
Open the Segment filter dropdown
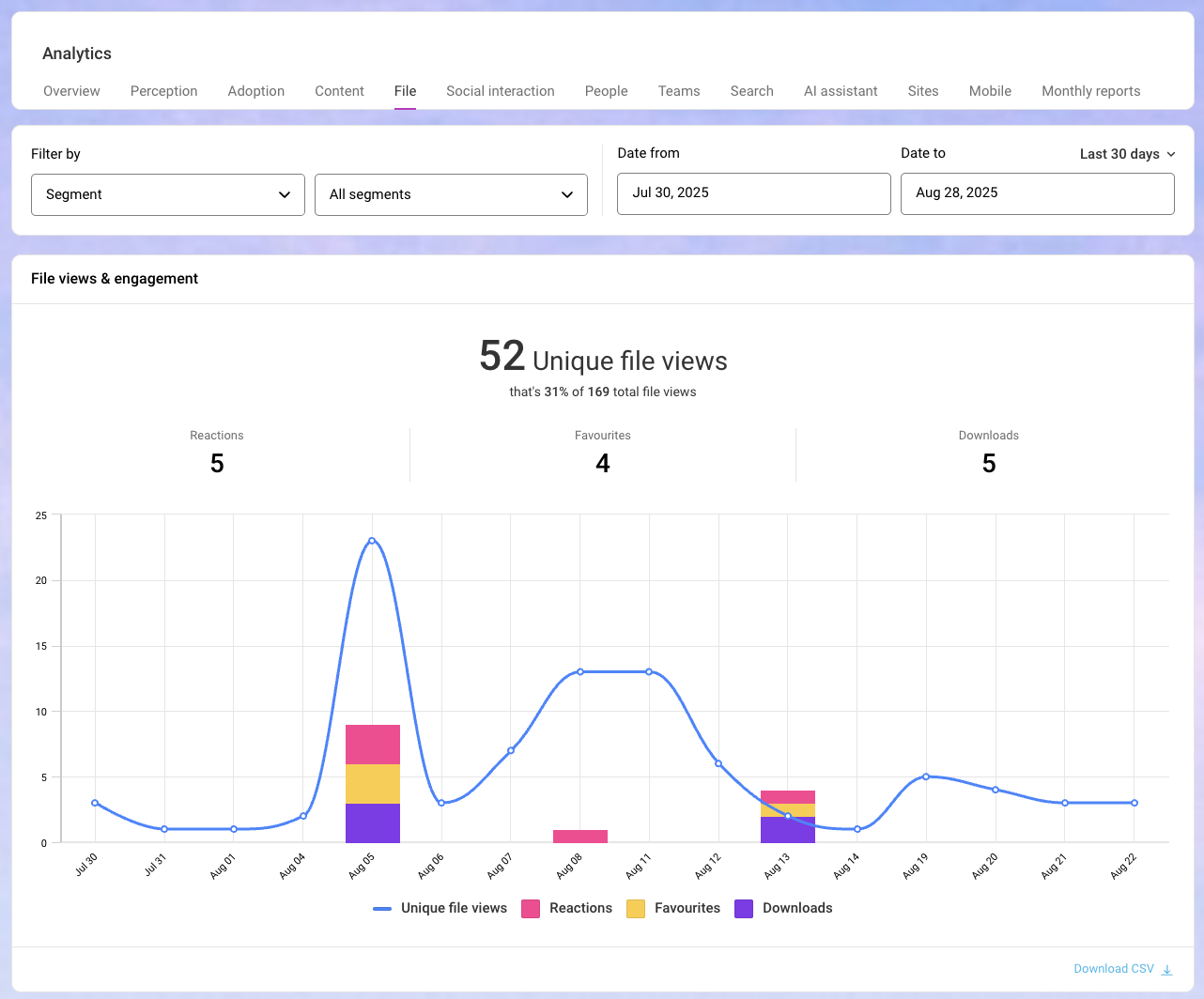coord(168,194)
